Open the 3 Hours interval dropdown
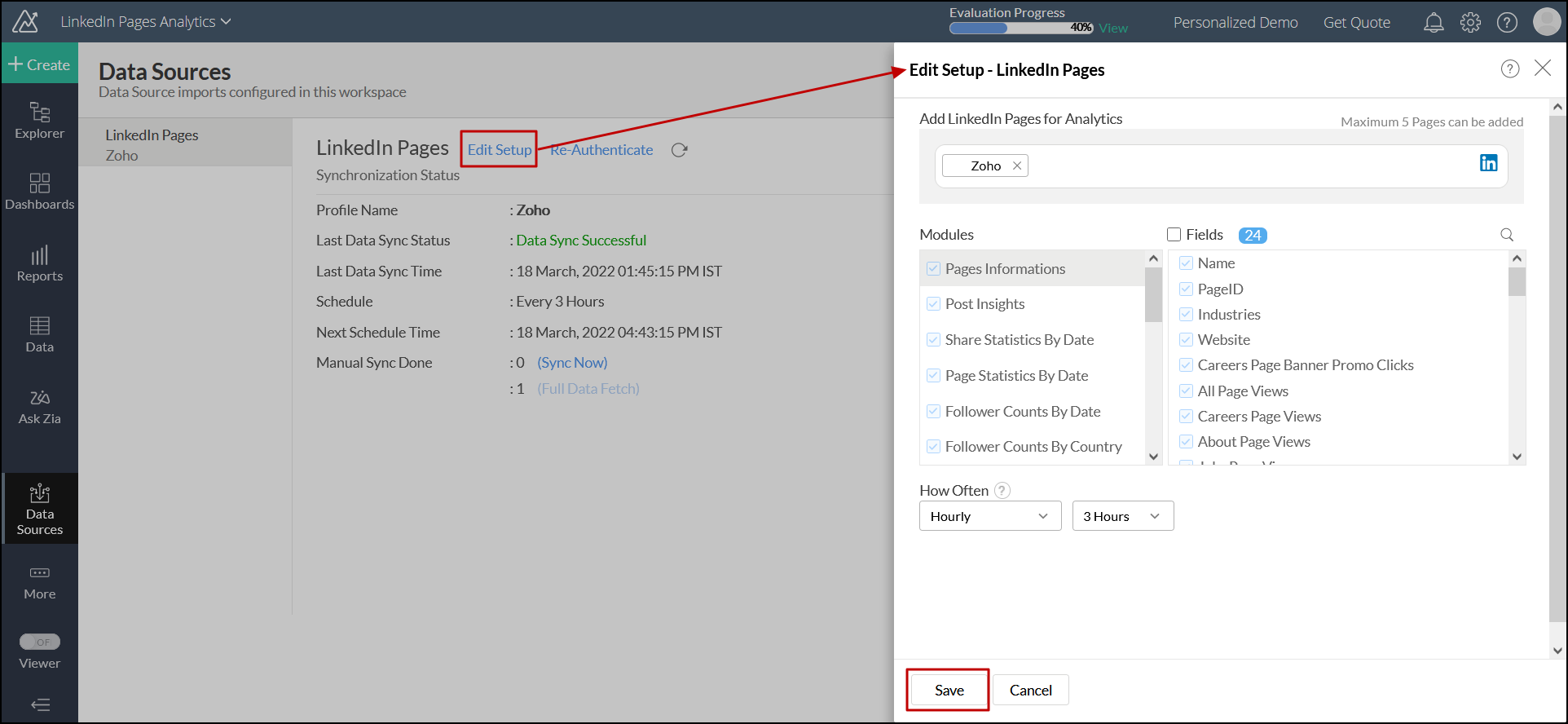 1122,516
